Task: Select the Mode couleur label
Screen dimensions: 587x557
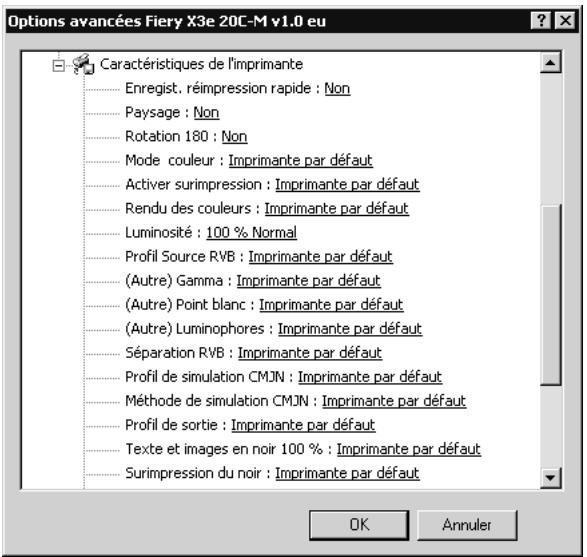Action: (x=170, y=161)
